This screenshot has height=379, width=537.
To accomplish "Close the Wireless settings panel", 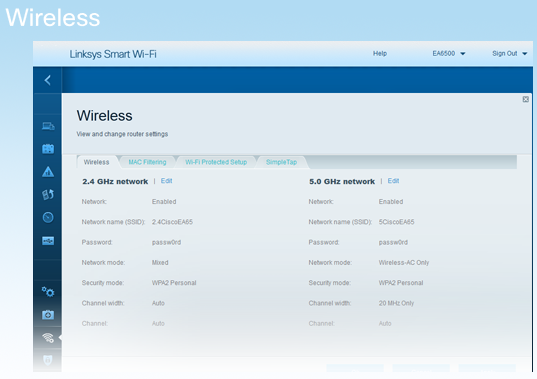I will (526, 99).
